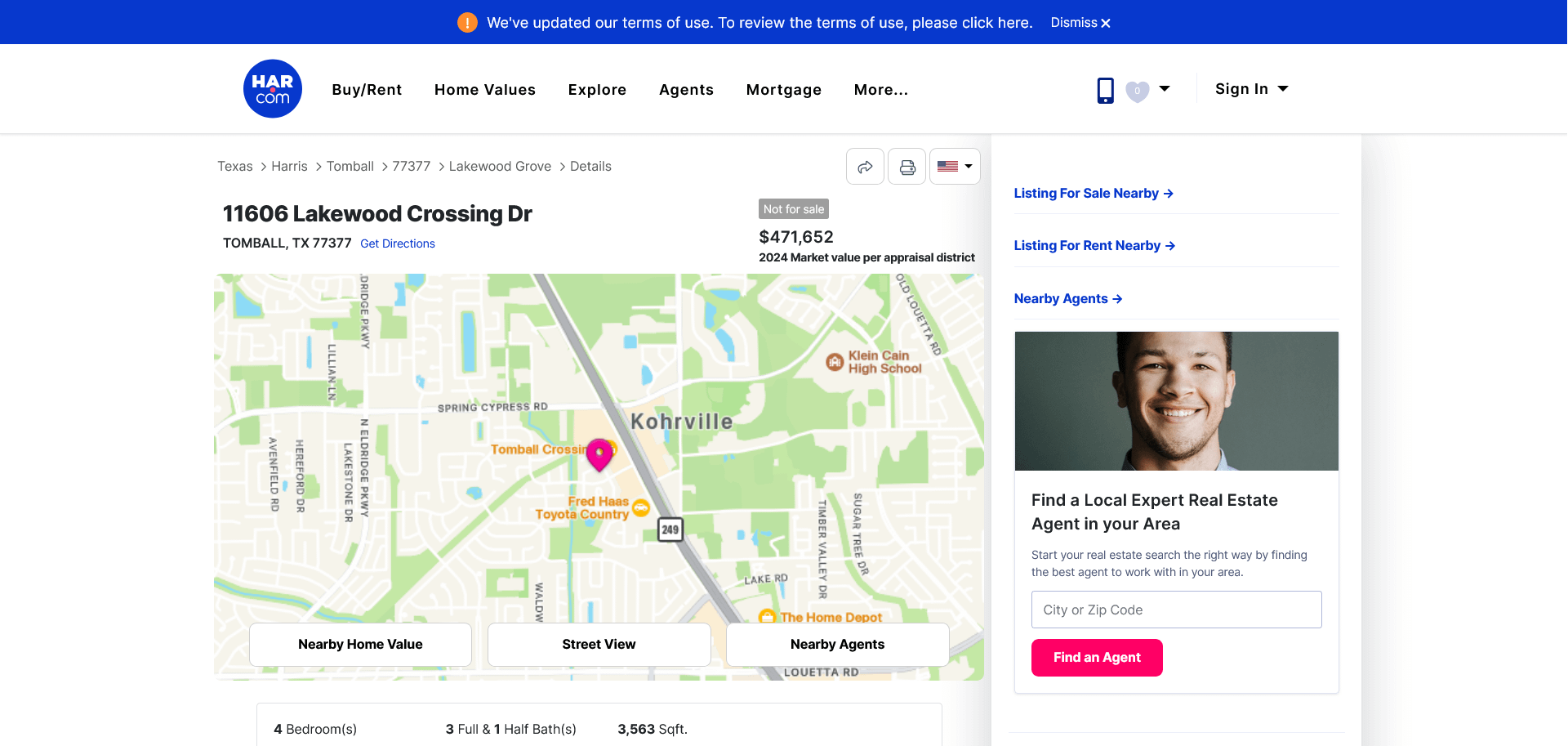Click the pink map location pin
1568x746 pixels.
(599, 455)
